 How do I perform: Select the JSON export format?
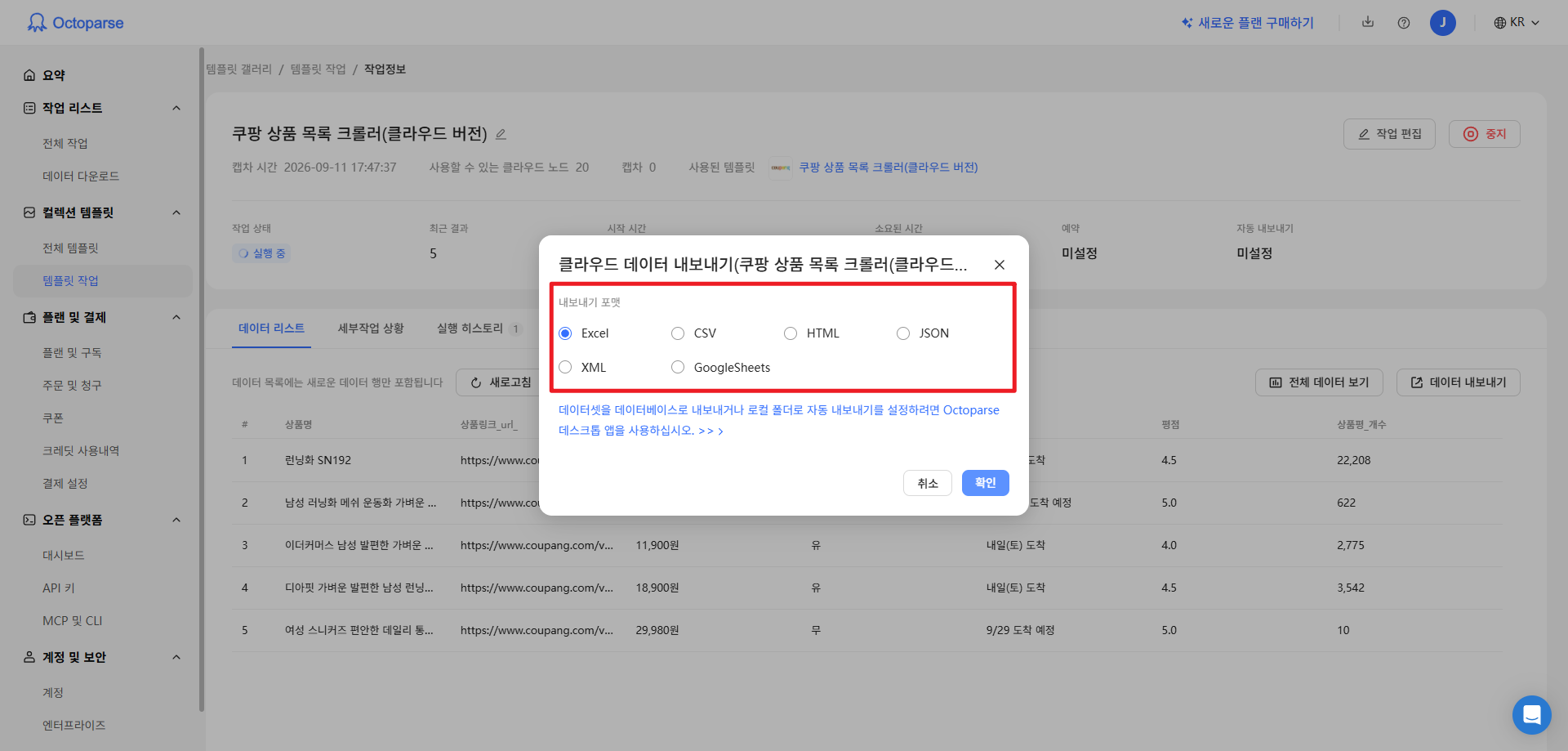923,333
